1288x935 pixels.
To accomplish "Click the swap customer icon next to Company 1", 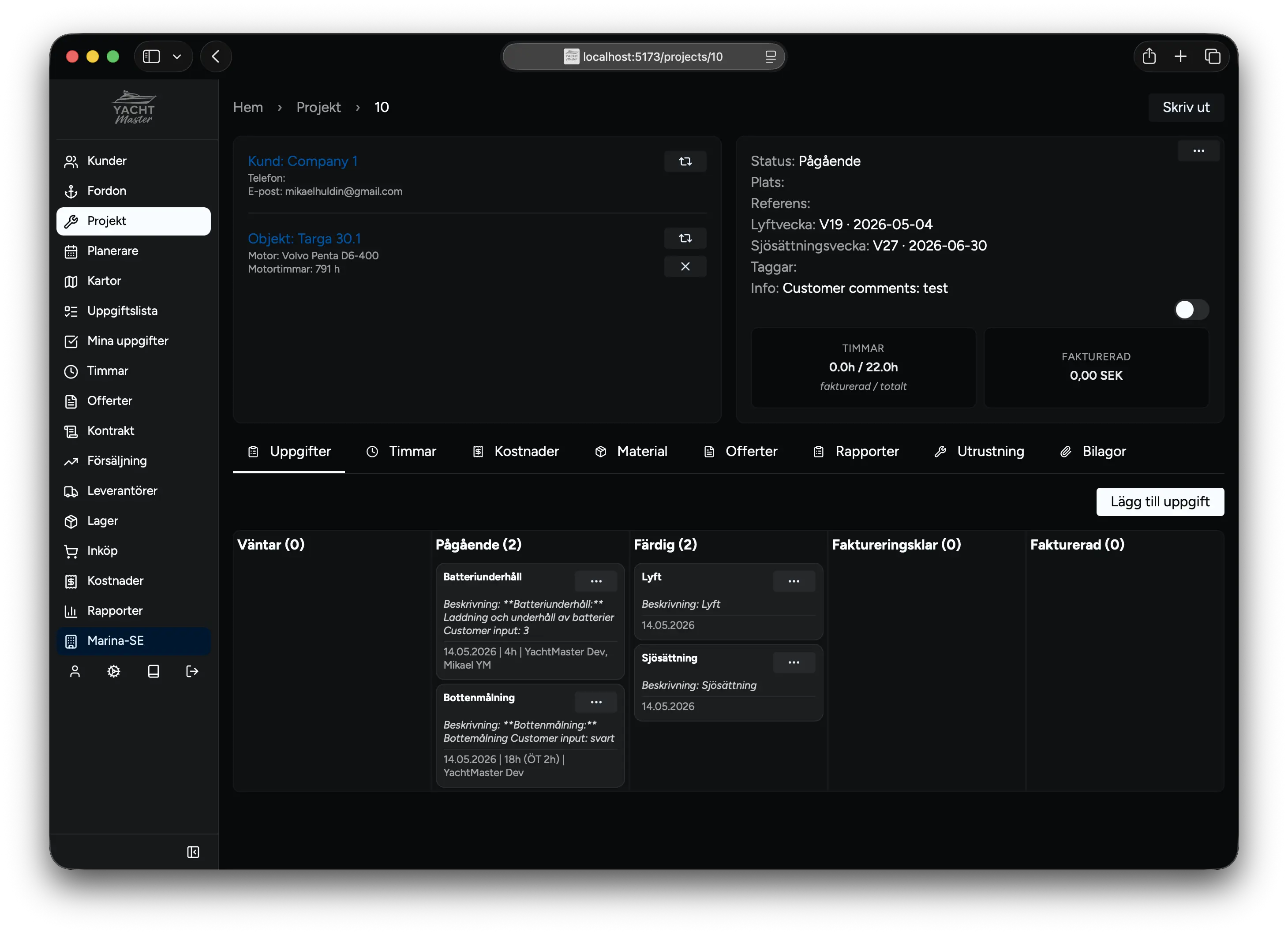I will click(x=685, y=161).
